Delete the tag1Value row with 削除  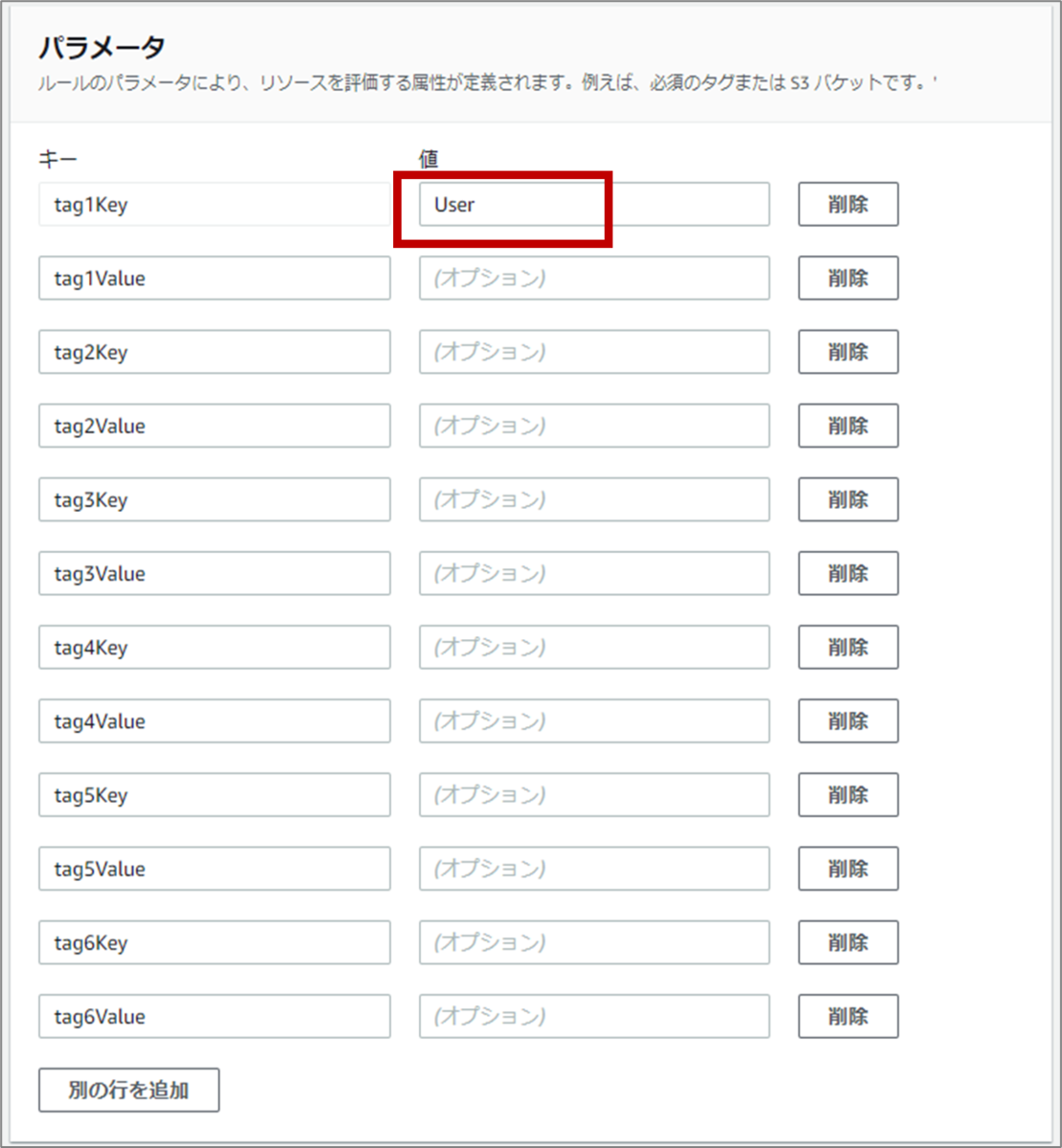click(x=849, y=278)
